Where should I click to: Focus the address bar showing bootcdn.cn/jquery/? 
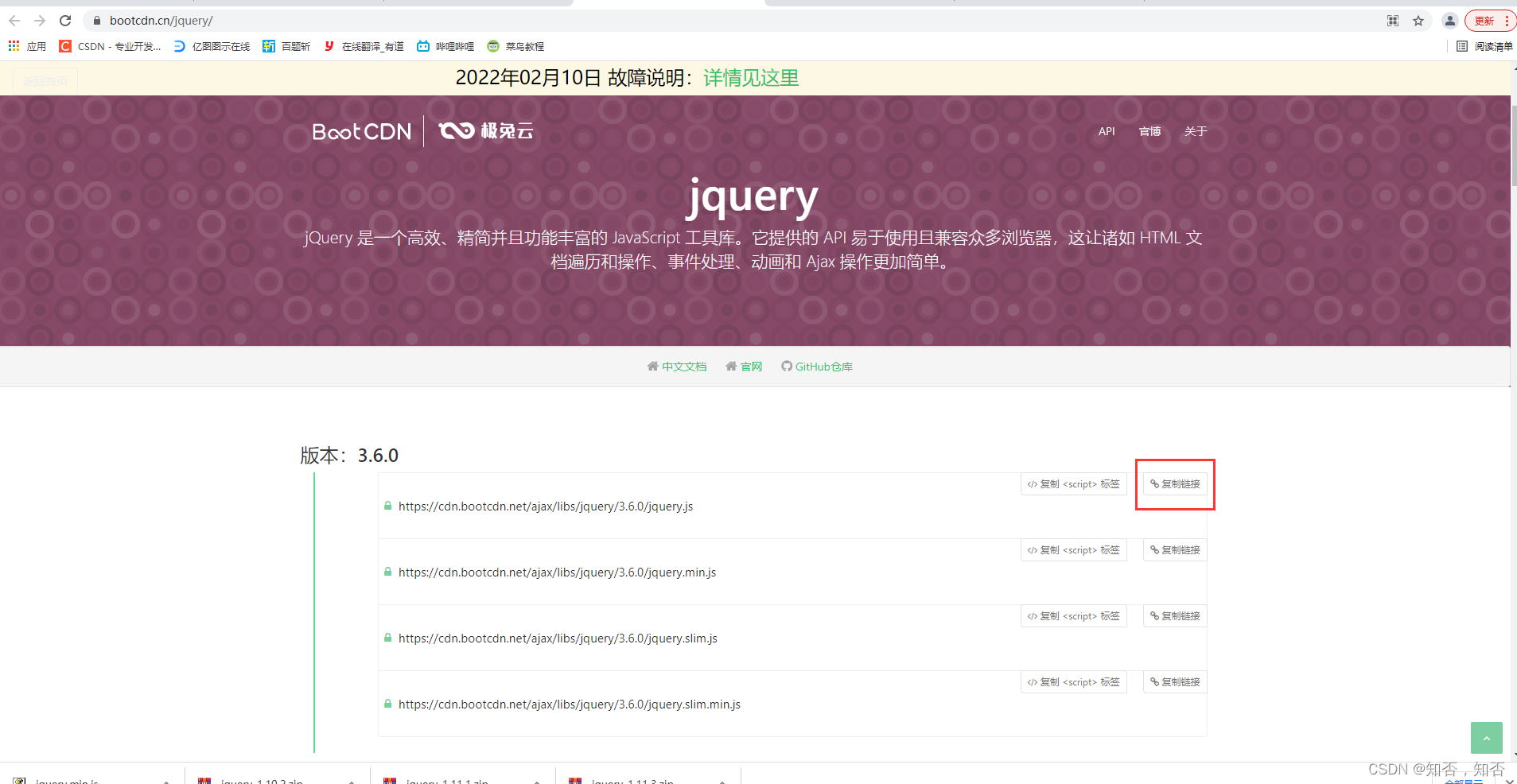[x=732, y=21]
